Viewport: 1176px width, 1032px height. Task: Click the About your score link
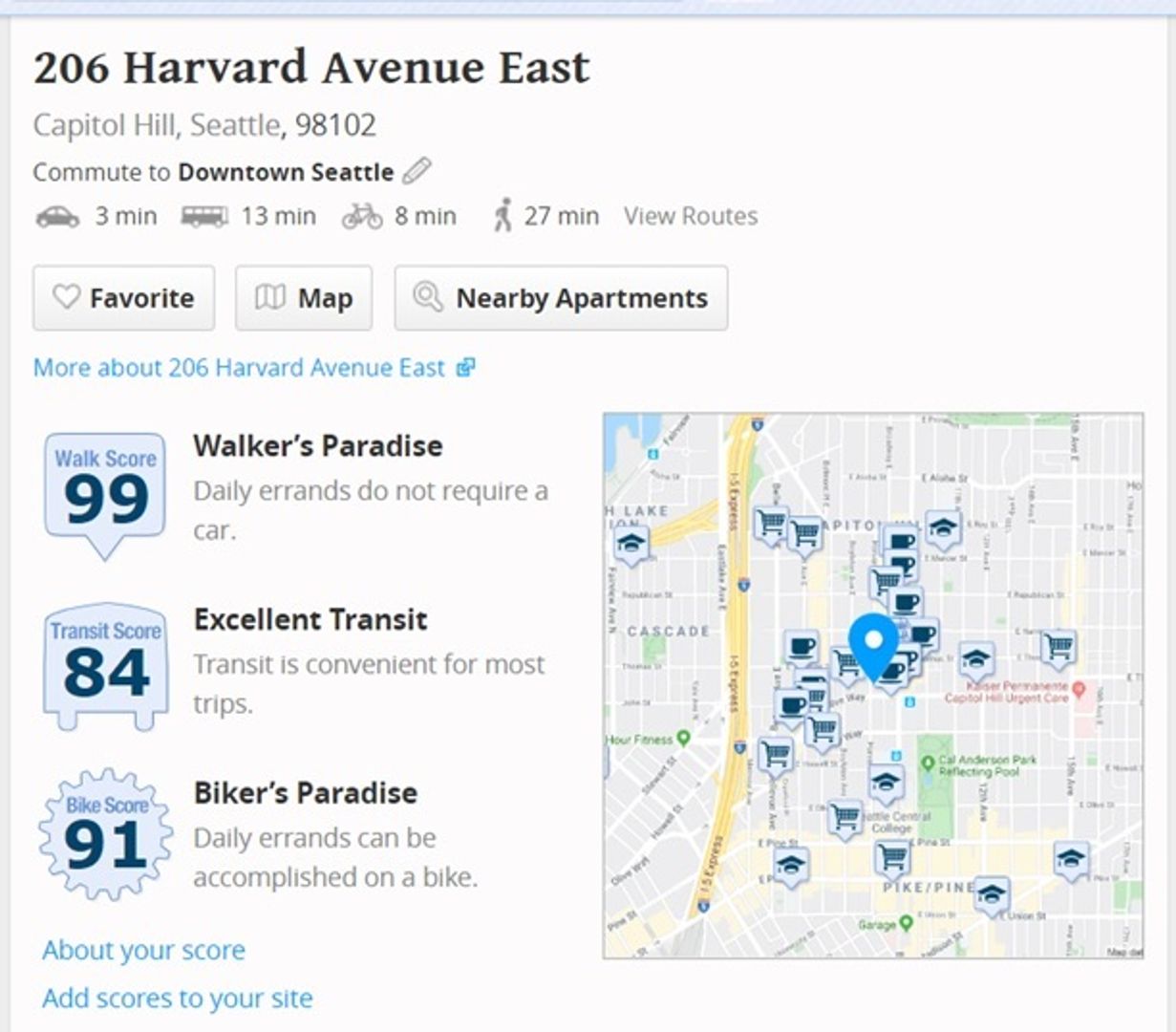(x=143, y=950)
